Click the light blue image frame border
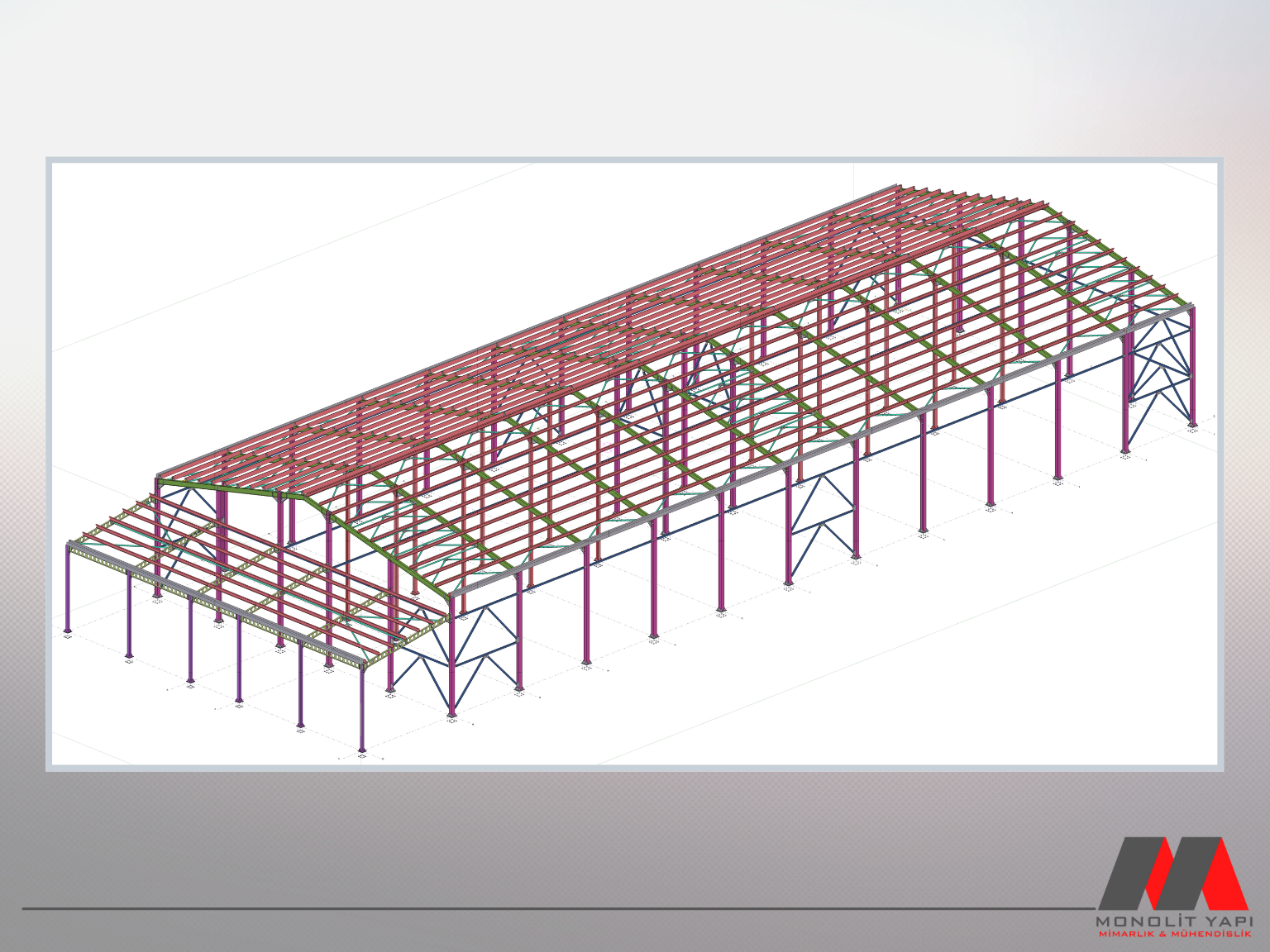Viewport: 1270px width, 952px height. click(49, 463)
